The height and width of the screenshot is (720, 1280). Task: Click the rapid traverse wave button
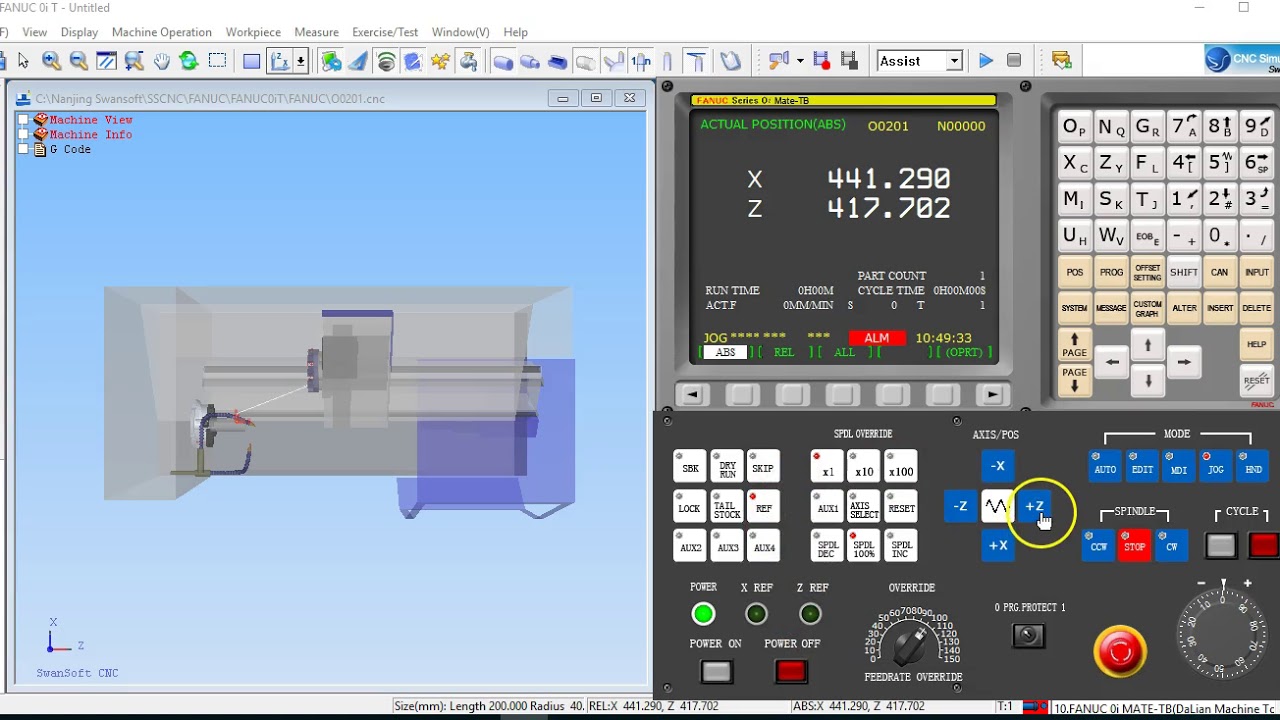click(x=997, y=506)
